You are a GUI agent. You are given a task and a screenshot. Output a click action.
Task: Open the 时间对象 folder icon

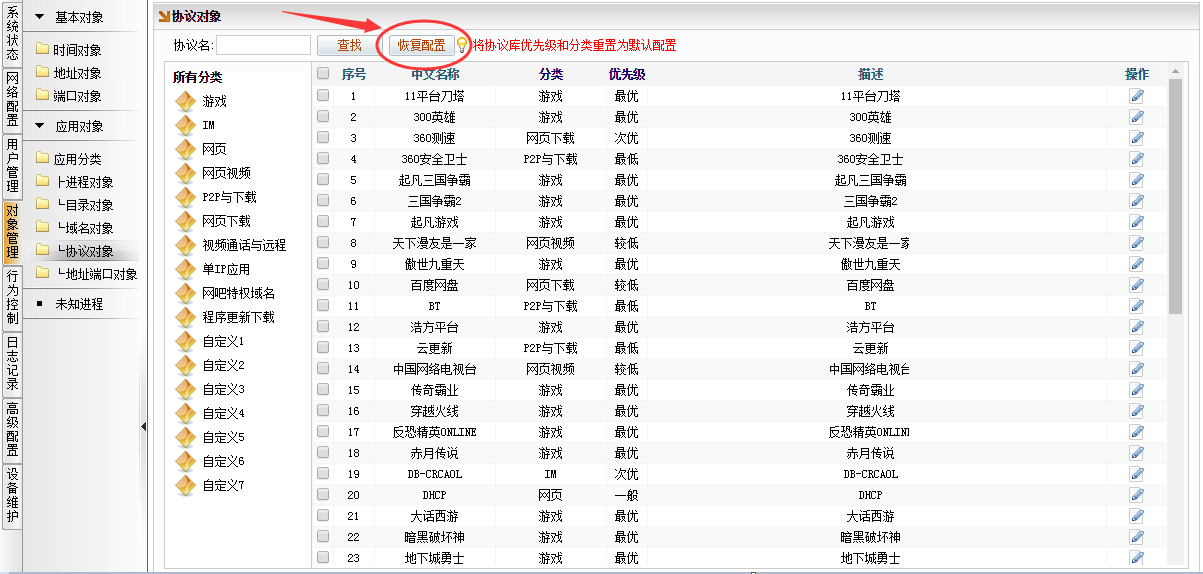[42, 50]
